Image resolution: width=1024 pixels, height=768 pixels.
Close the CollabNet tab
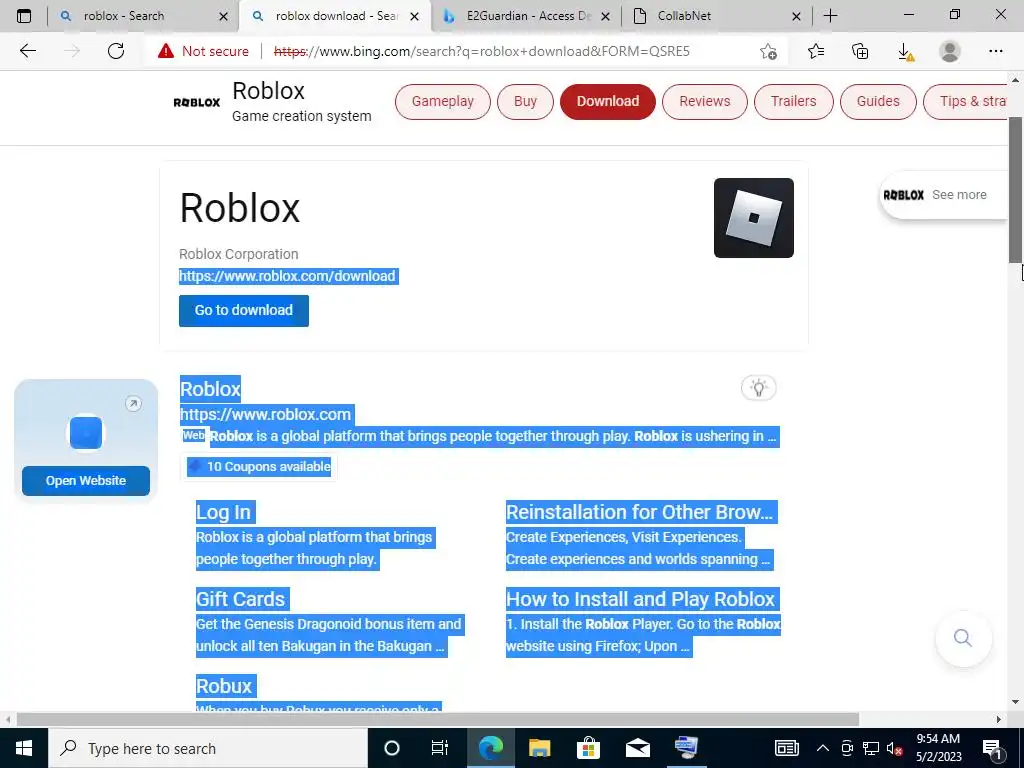[796, 16]
